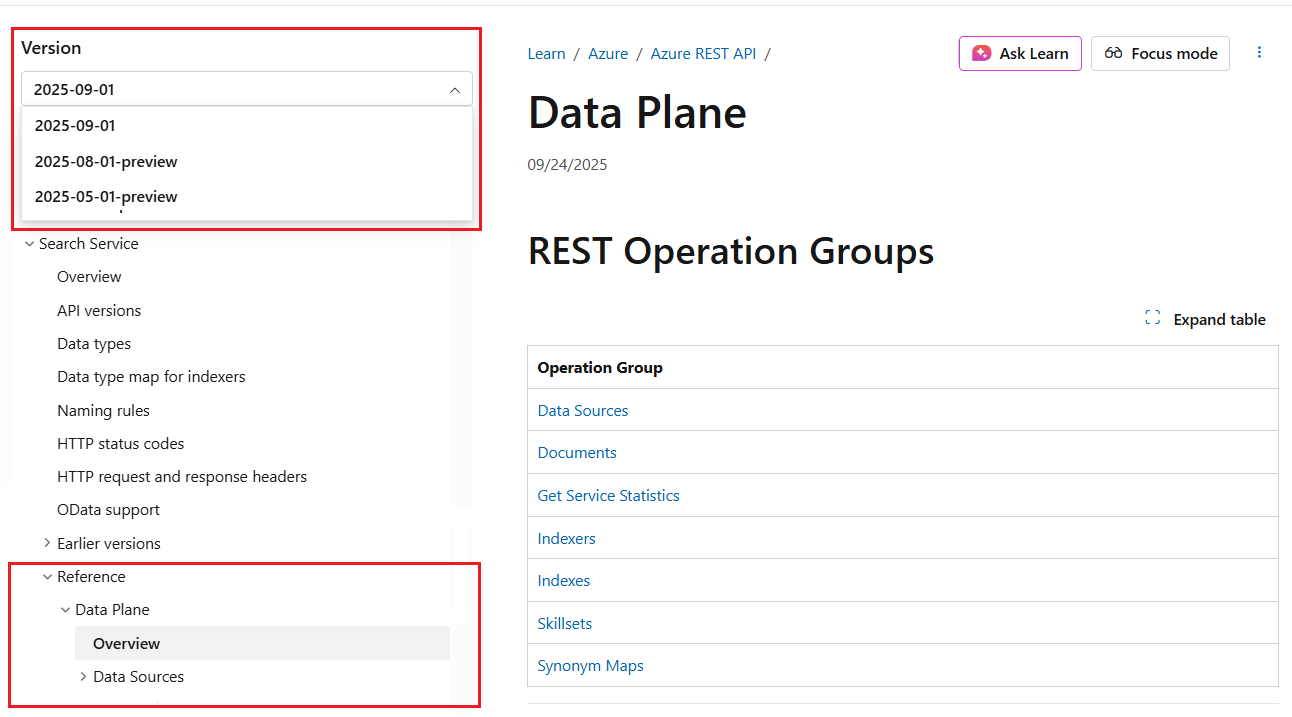Click the Azure breadcrumb link
This screenshot has height=717, width=1292.
coord(608,54)
